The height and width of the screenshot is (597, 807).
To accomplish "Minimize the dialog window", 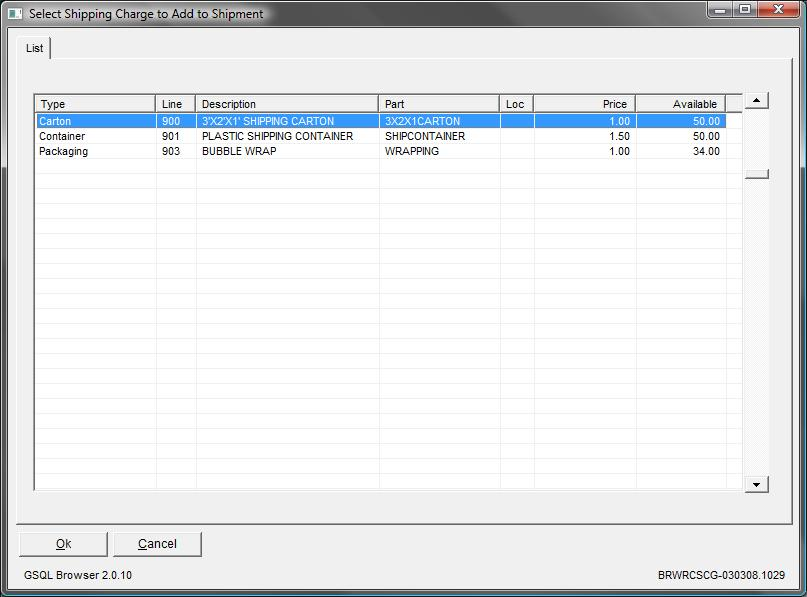I will (x=720, y=9).
